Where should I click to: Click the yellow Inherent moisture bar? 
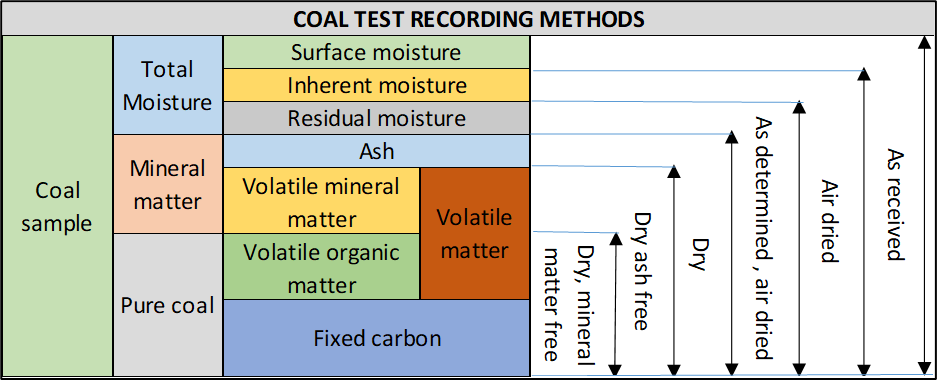pyautogui.click(x=376, y=85)
